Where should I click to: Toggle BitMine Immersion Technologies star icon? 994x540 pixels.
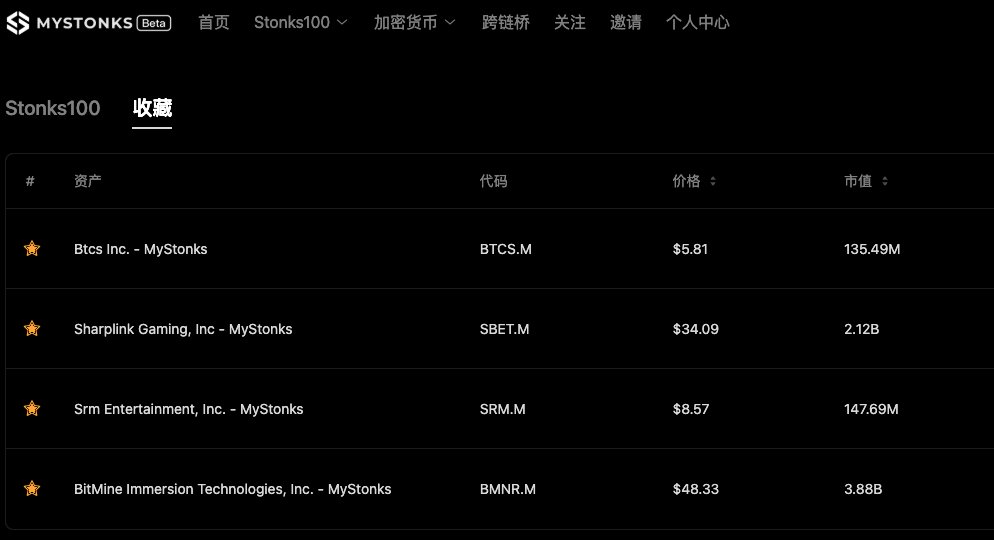(32, 488)
